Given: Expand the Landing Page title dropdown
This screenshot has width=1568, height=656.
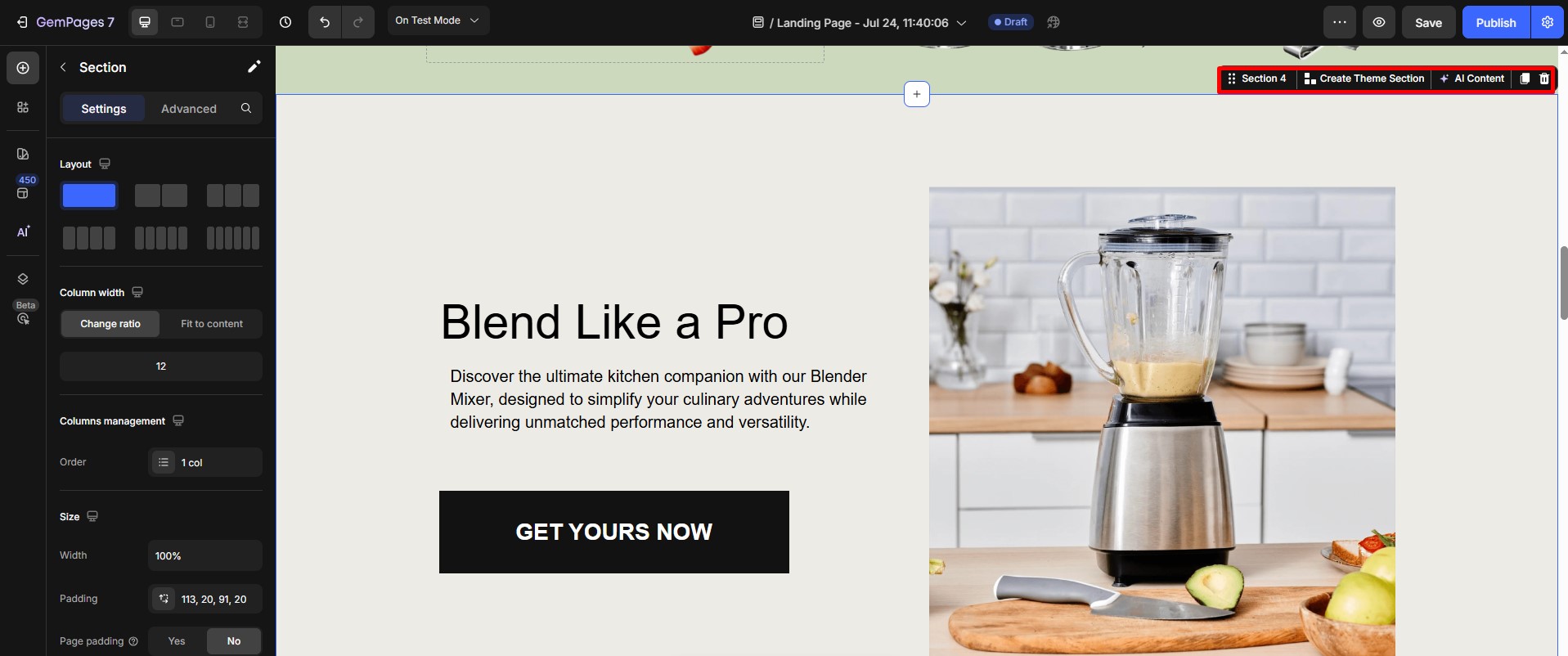Looking at the screenshot, I should pyautogui.click(x=860, y=23).
